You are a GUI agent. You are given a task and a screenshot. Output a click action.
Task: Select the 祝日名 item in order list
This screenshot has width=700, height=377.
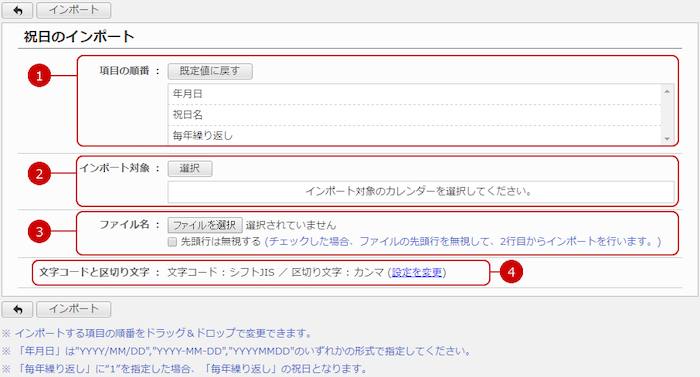(415, 115)
